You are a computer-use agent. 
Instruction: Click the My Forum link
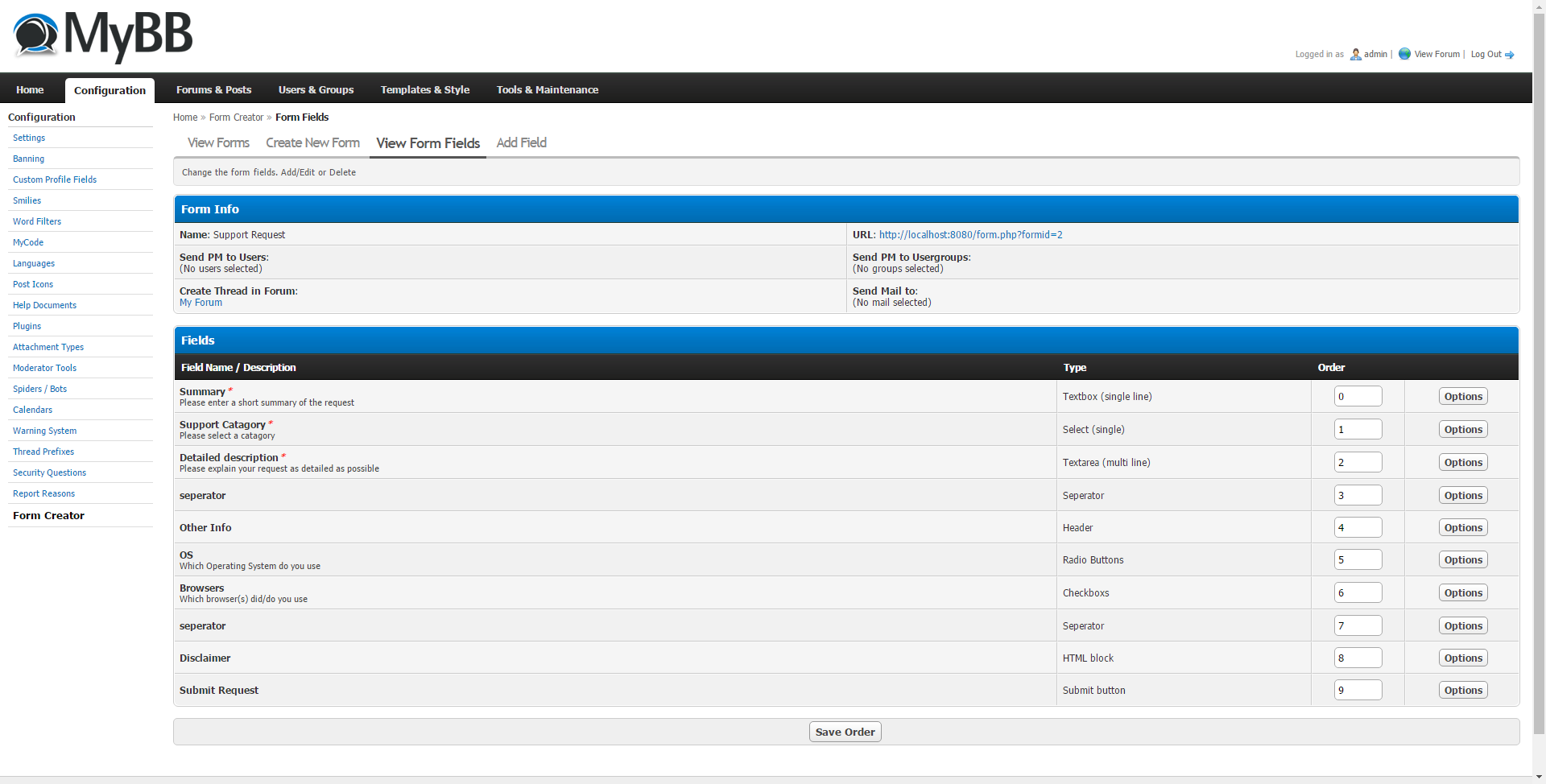pyautogui.click(x=200, y=303)
